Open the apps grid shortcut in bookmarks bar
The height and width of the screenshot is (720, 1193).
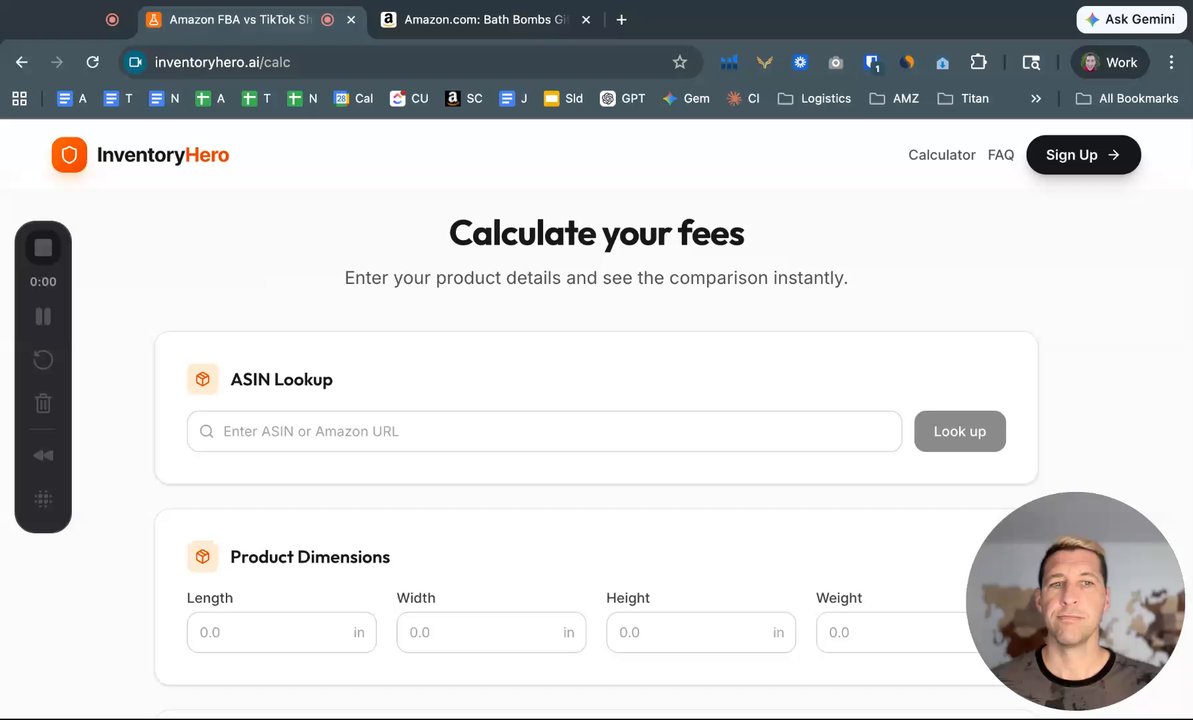coord(20,98)
